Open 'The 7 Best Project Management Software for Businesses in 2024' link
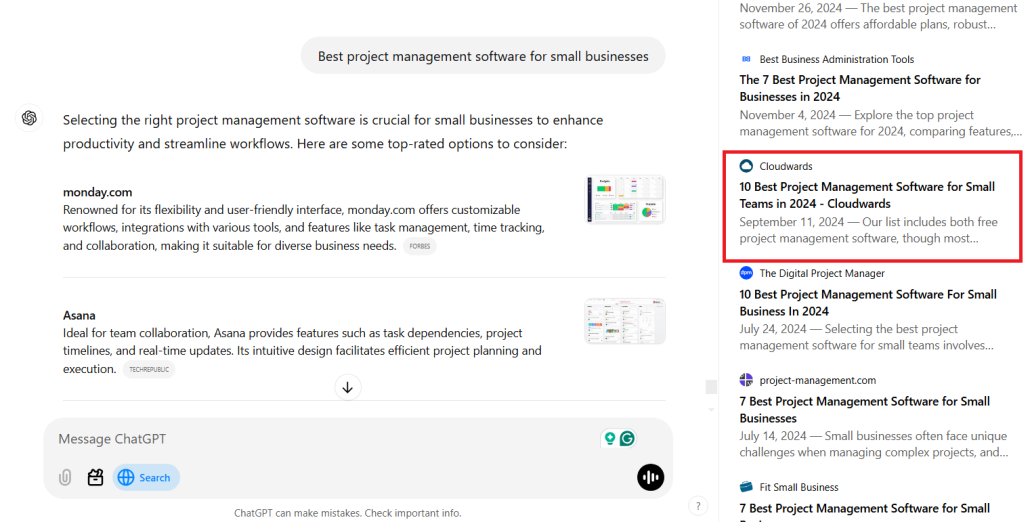 860,88
